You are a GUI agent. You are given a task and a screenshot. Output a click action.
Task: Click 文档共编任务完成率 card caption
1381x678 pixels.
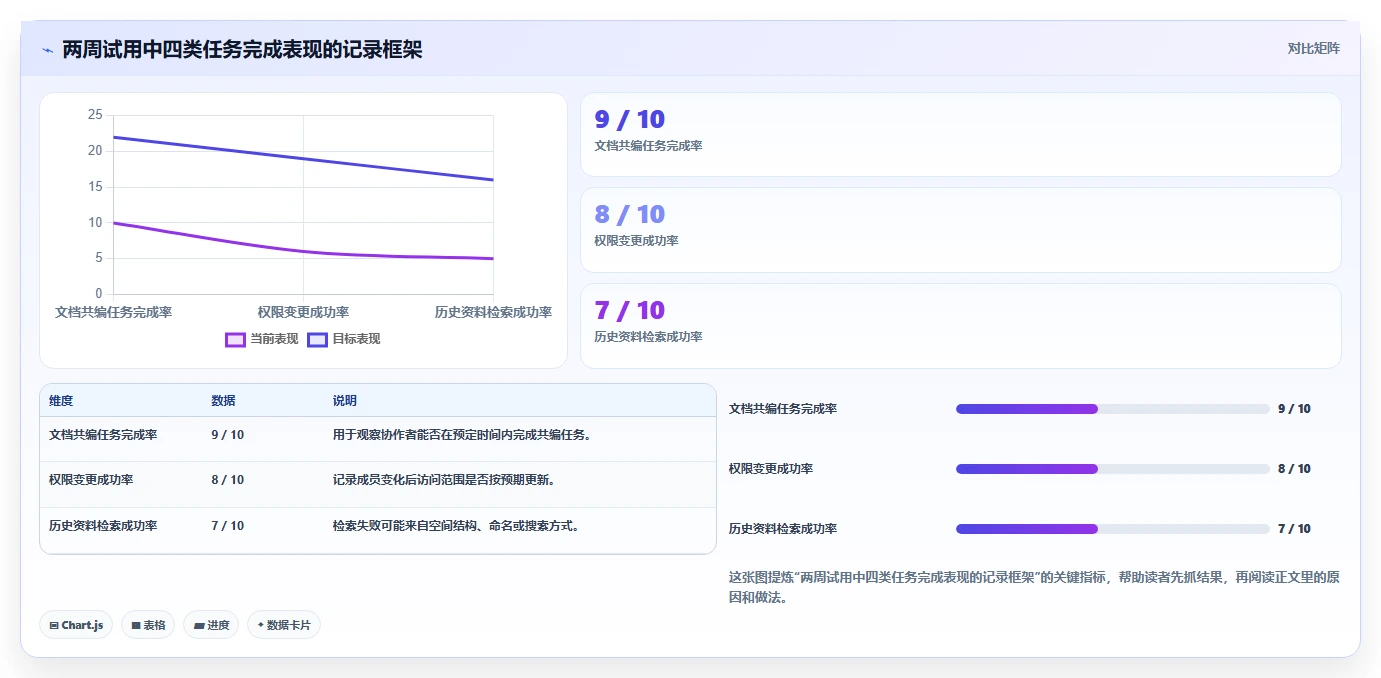[x=648, y=146]
